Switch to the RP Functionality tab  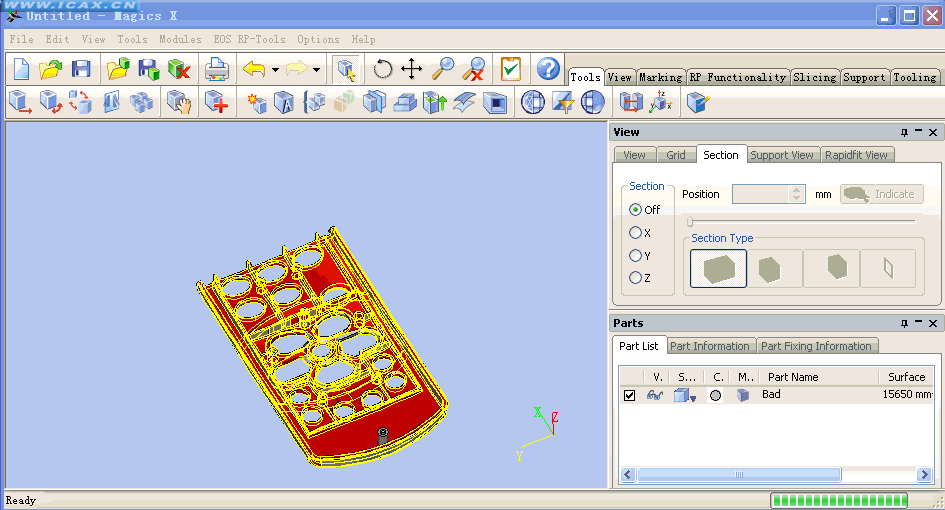pyautogui.click(x=737, y=77)
